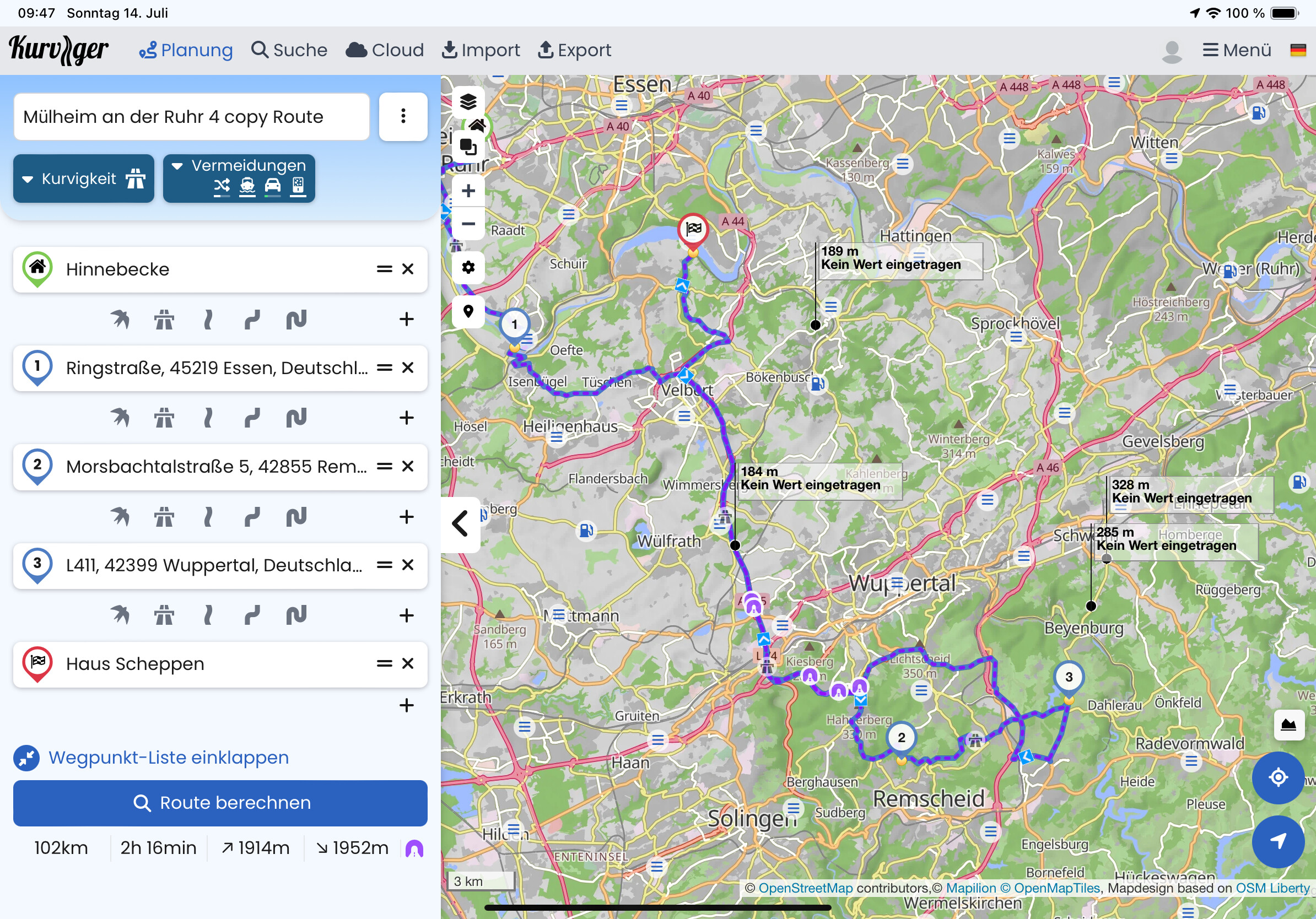Select highway routing after Ringstraße waypoint

(x=164, y=418)
